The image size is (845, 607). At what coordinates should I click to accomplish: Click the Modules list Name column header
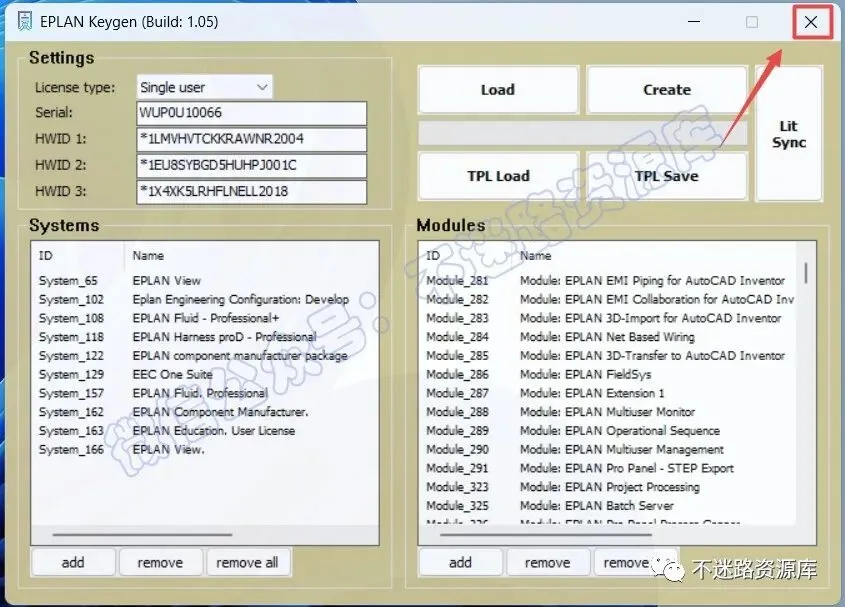(655, 256)
